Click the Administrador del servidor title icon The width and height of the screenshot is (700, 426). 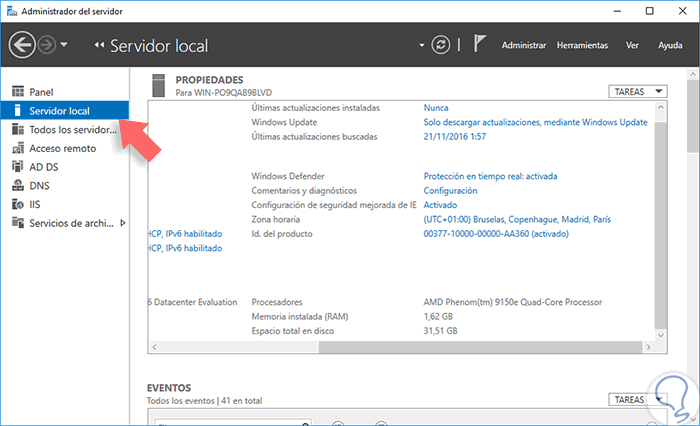12,11
